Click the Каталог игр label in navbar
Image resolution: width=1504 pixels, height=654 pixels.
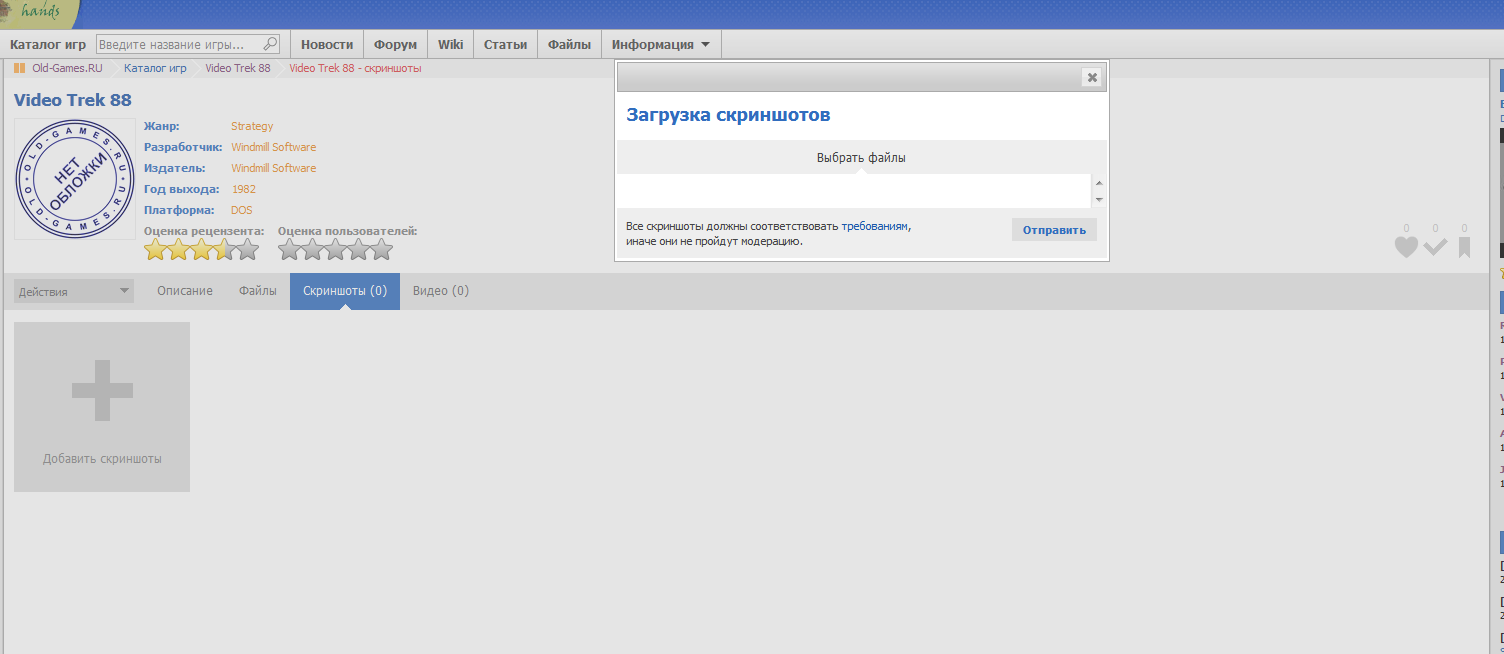(49, 44)
